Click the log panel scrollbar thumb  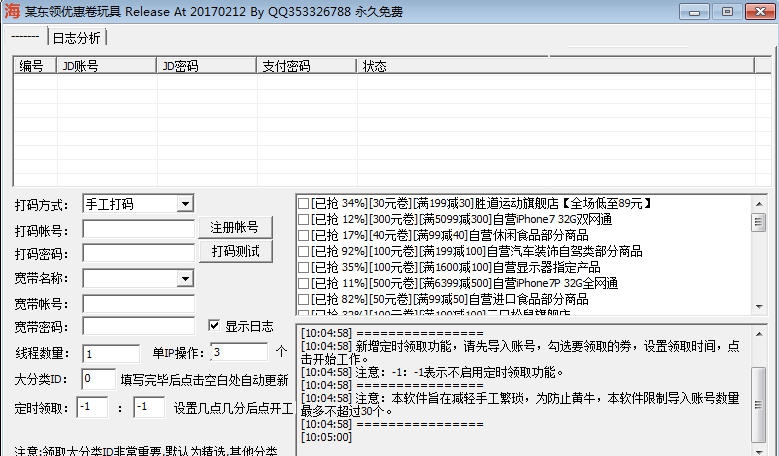pyautogui.click(x=759, y=405)
